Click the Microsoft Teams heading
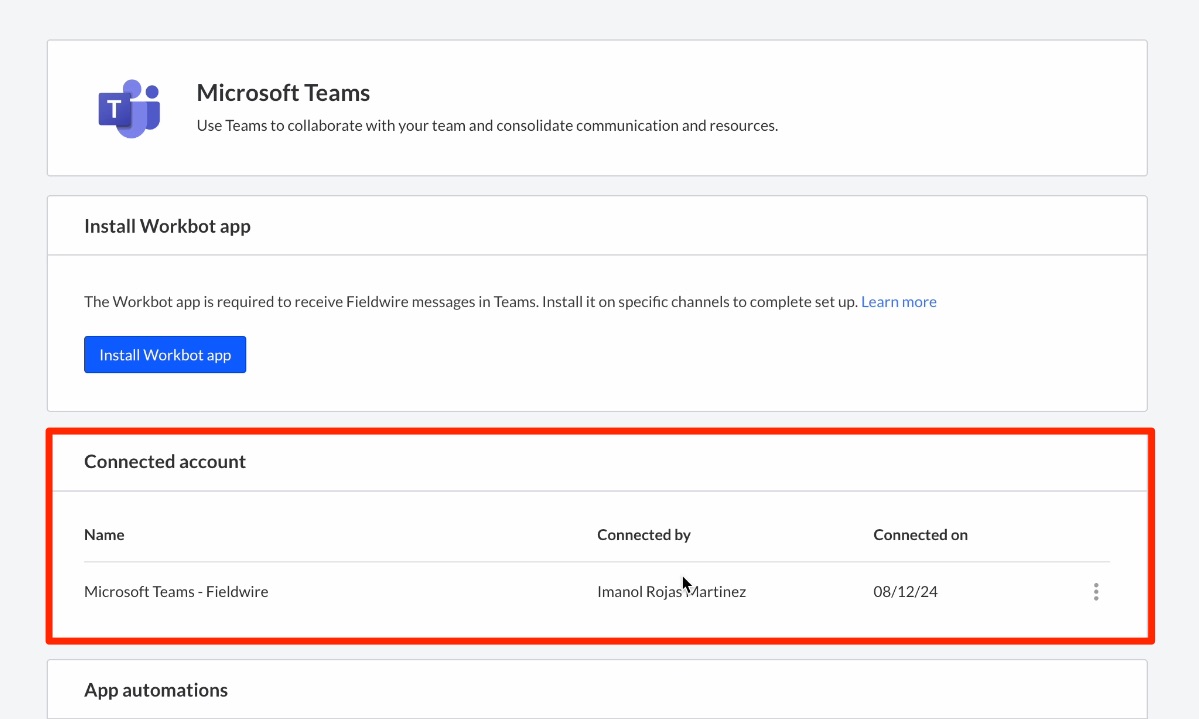This screenshot has height=719, width=1199. [x=283, y=93]
